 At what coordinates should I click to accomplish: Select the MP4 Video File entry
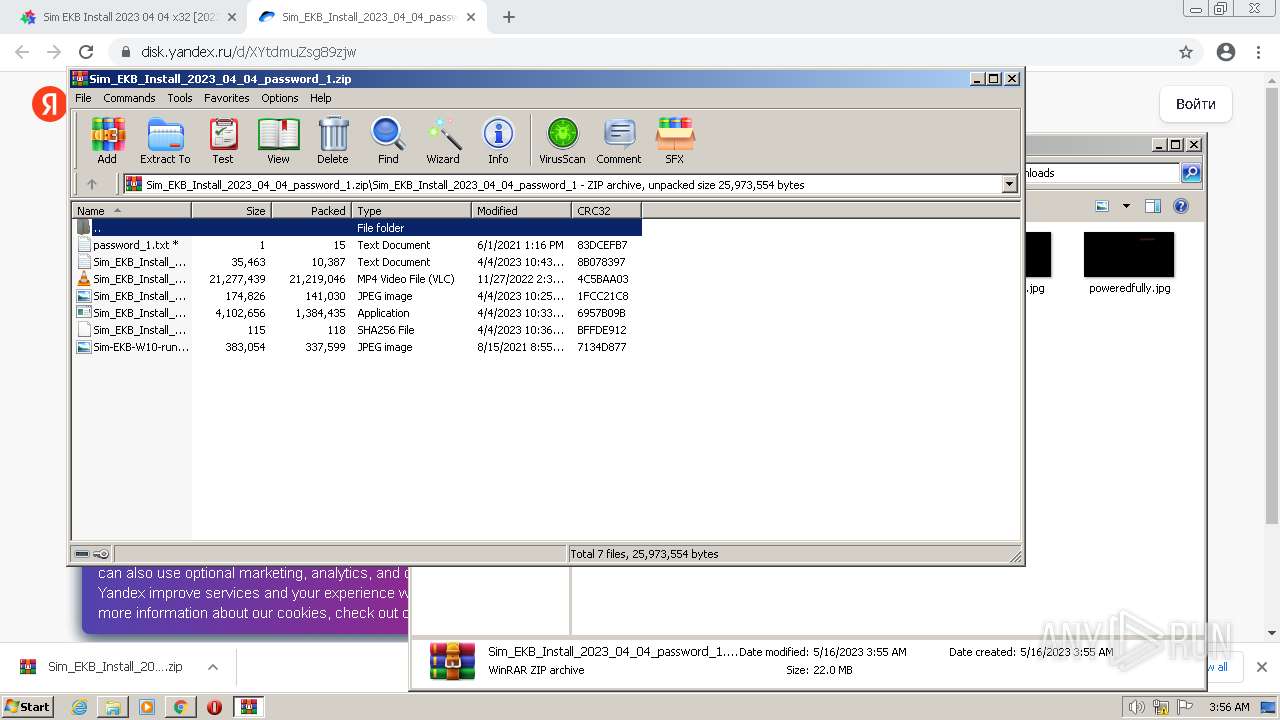pyautogui.click(x=357, y=279)
